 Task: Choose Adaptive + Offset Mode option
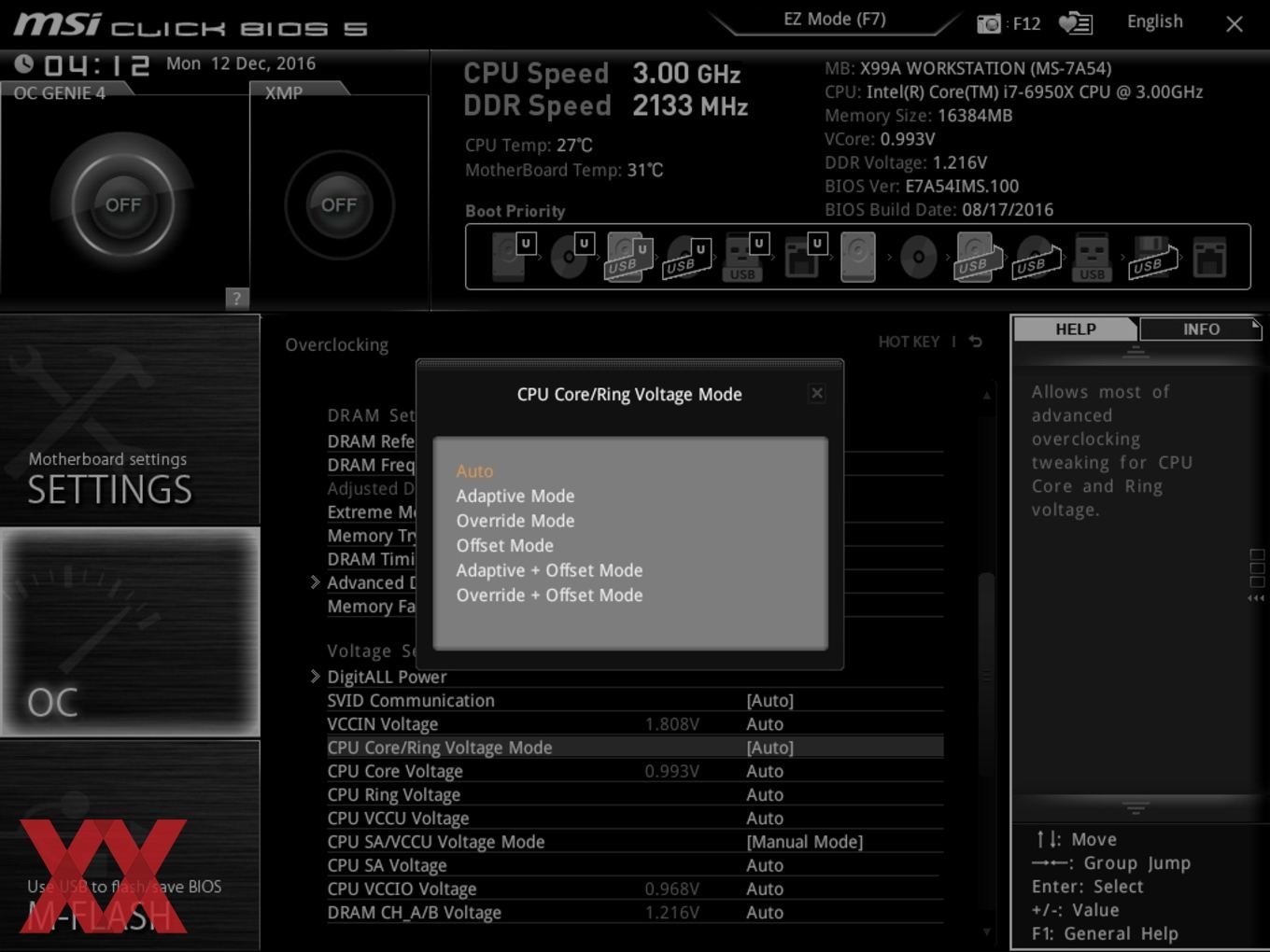click(549, 570)
